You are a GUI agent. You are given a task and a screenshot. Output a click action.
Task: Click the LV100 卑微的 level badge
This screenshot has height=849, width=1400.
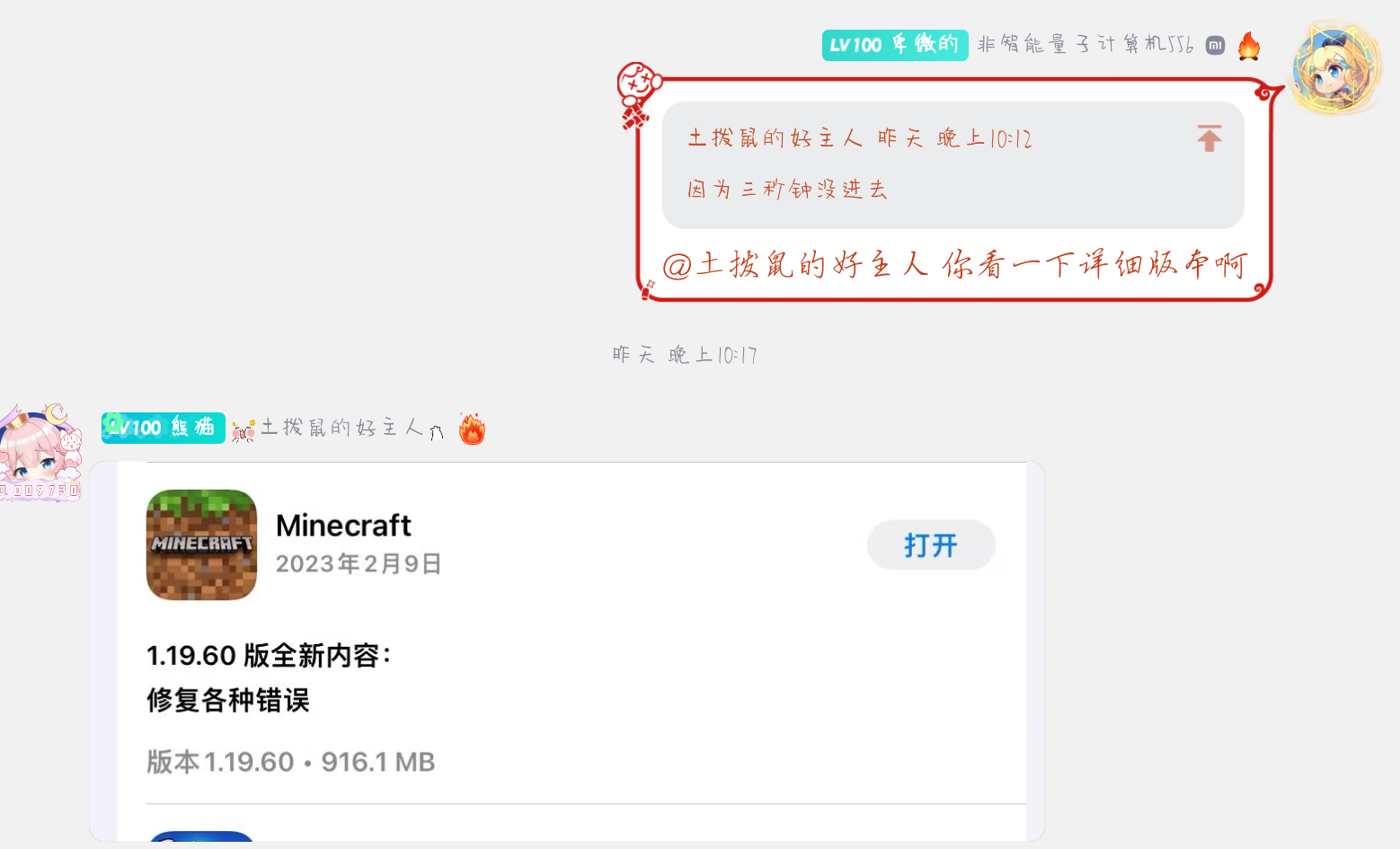tap(895, 45)
